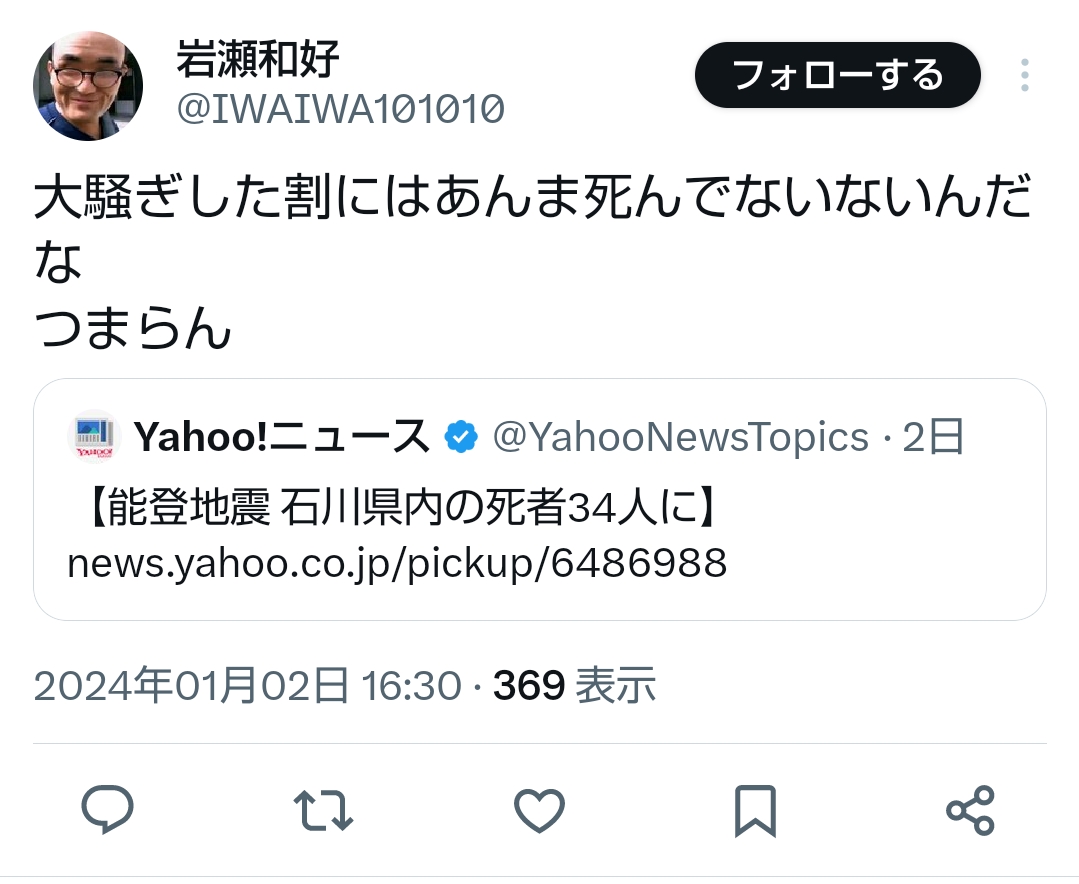
Task: Open news.yahoo.co.jp/pickup/6486988 link
Action: coord(397,564)
